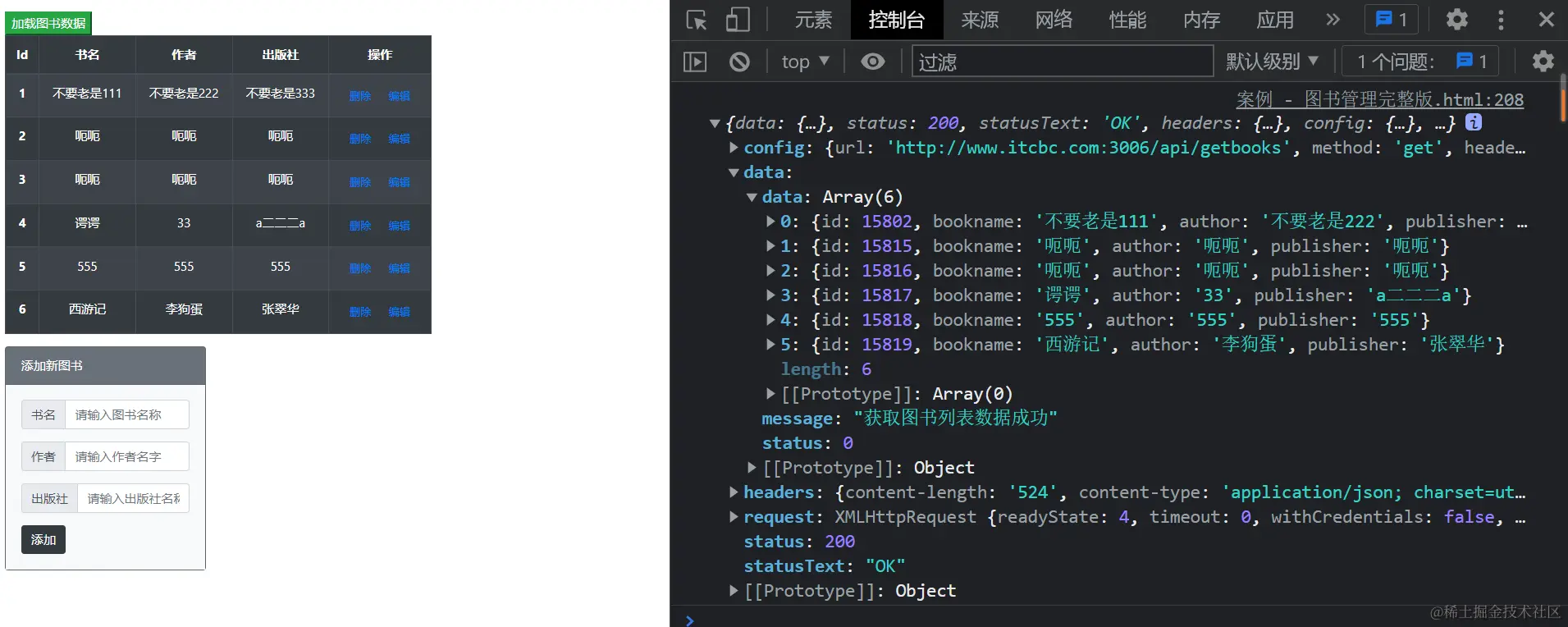The image size is (1568, 627).
Task: Open DevTools settings gear in tab bar
Action: tap(1456, 20)
